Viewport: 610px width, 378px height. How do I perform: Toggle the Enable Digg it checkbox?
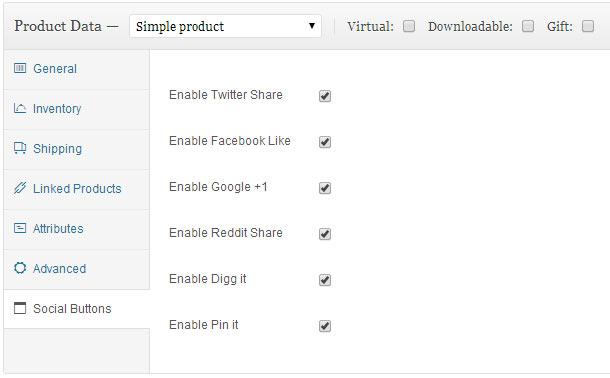click(x=325, y=280)
